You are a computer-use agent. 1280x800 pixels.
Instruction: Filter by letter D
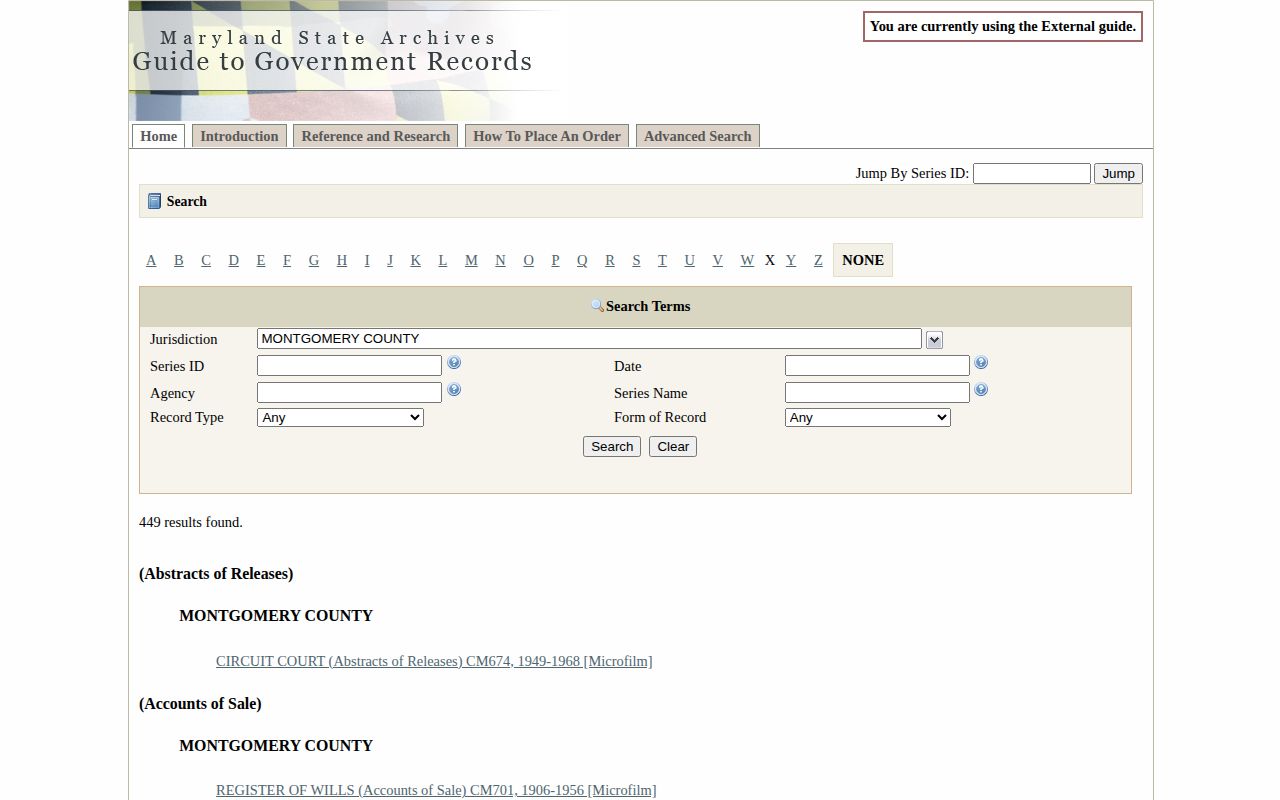234,260
